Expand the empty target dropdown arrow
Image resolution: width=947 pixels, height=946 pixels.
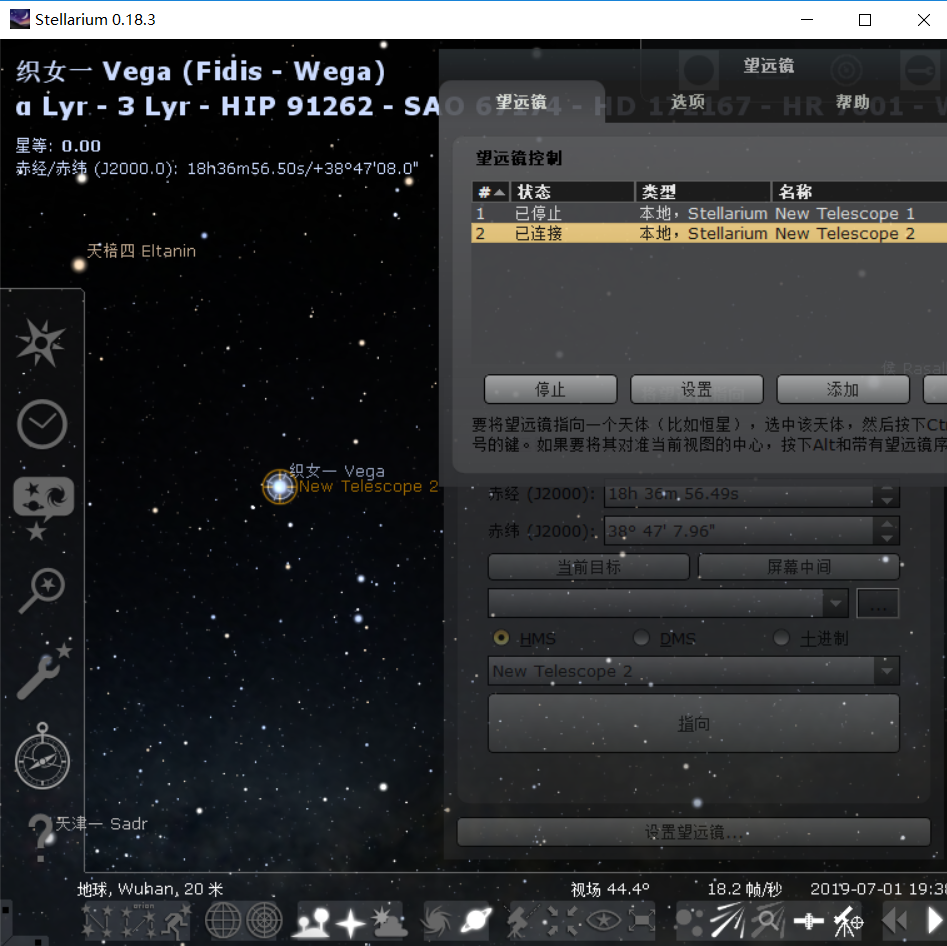tap(836, 603)
